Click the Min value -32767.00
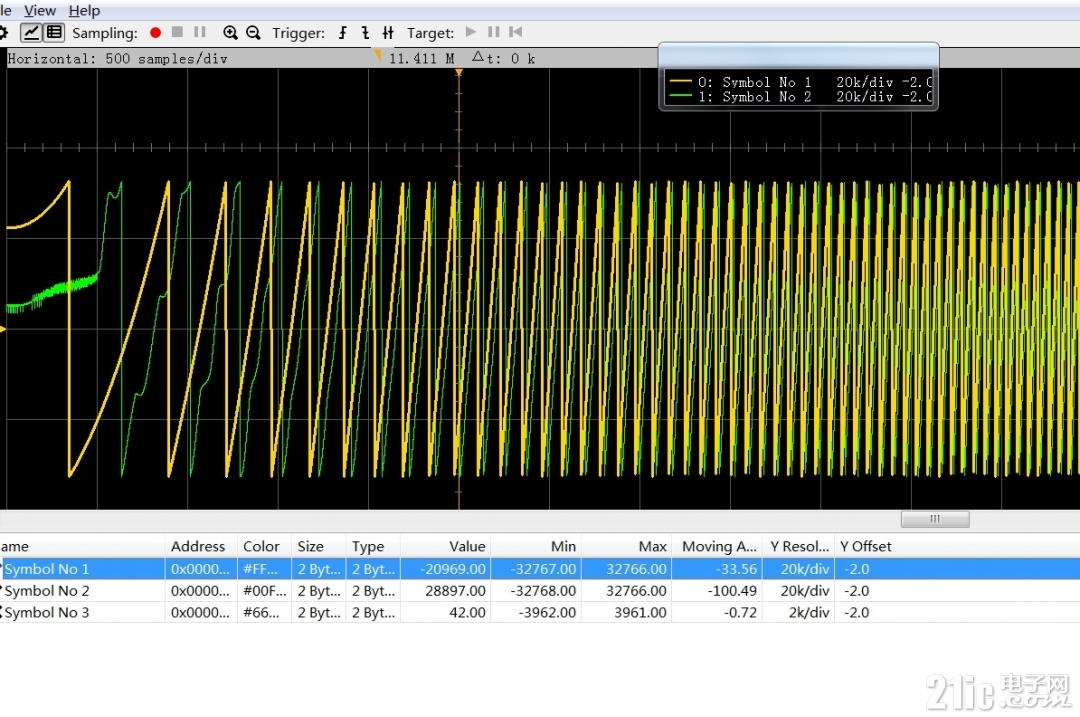The height and width of the screenshot is (717, 1080). [x=543, y=569]
